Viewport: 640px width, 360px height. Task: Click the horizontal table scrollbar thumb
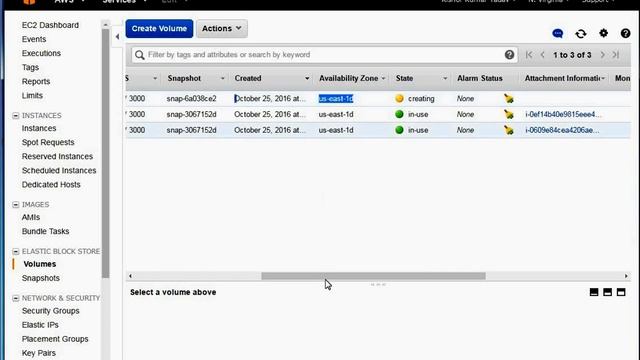tap(373, 276)
